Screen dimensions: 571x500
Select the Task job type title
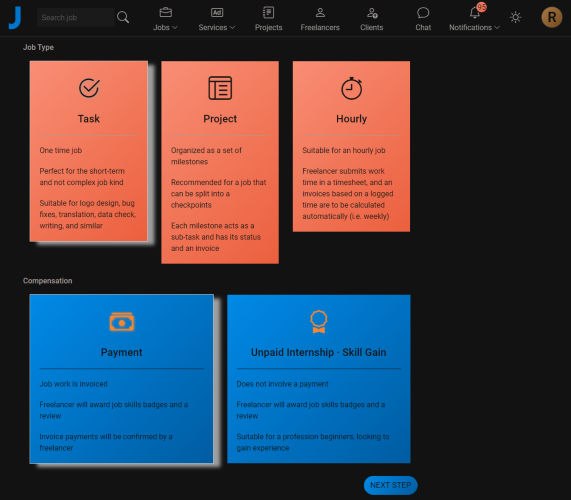click(88, 119)
